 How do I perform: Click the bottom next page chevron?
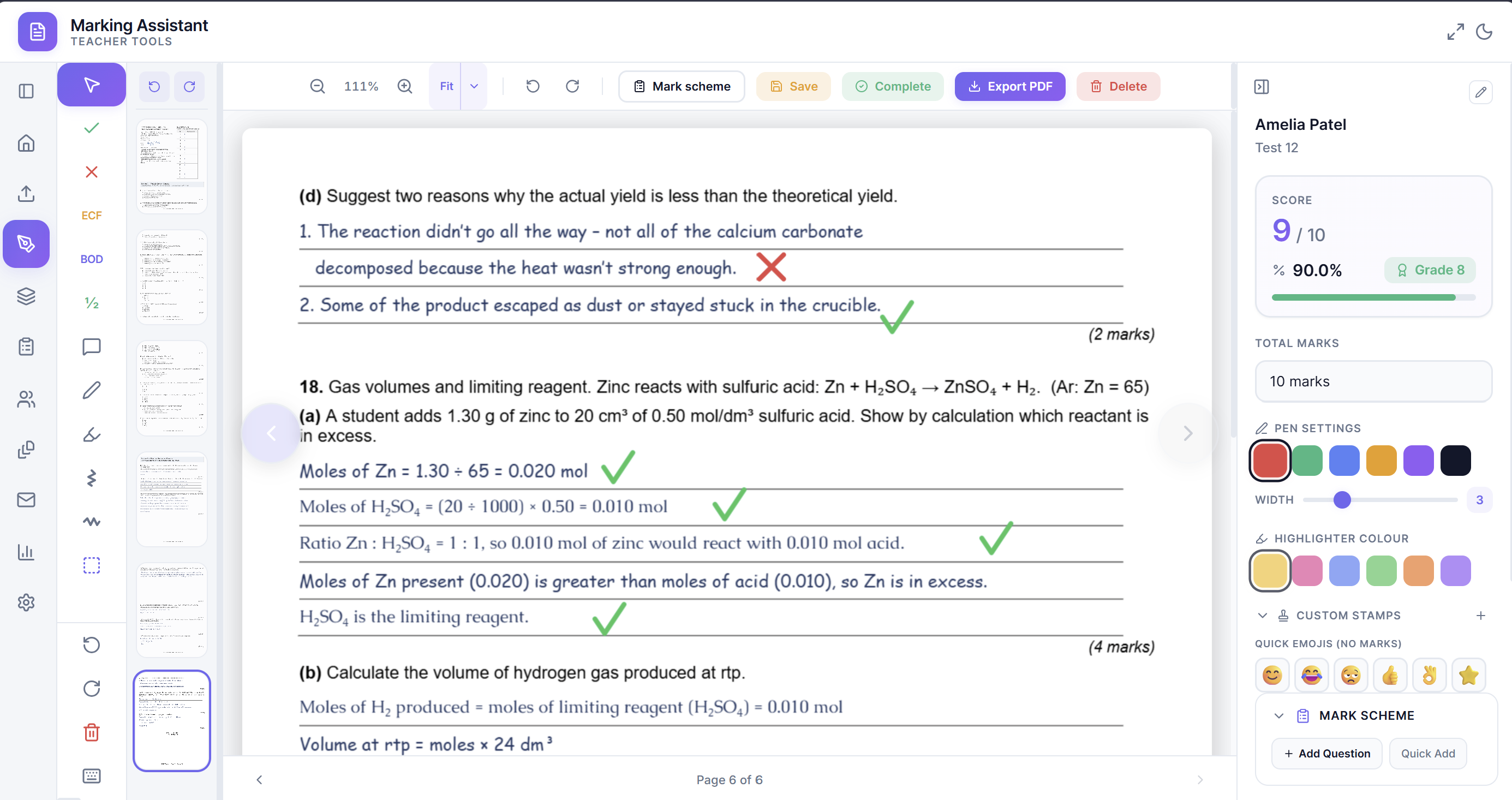tap(1200, 779)
